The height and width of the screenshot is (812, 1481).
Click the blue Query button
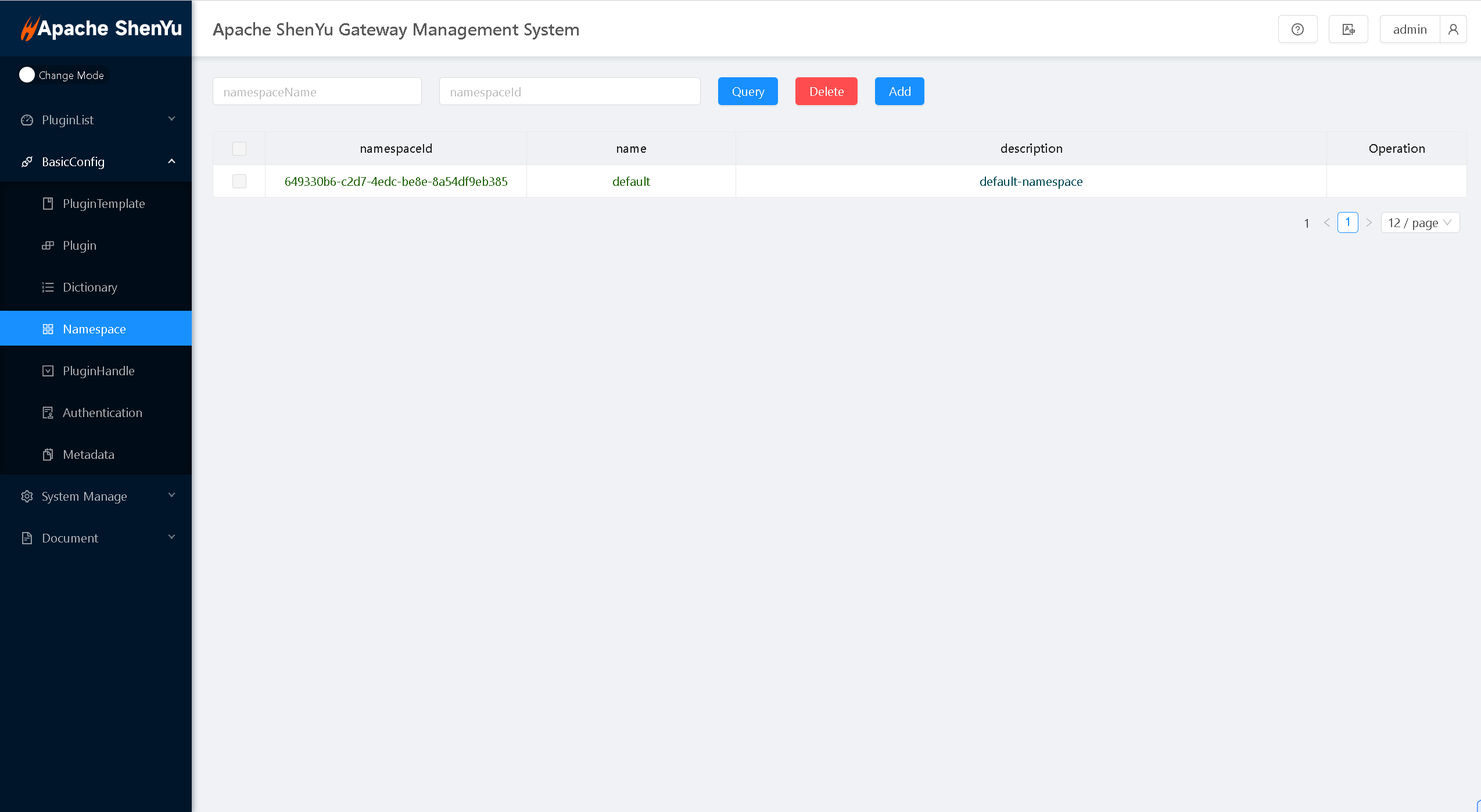tap(747, 92)
